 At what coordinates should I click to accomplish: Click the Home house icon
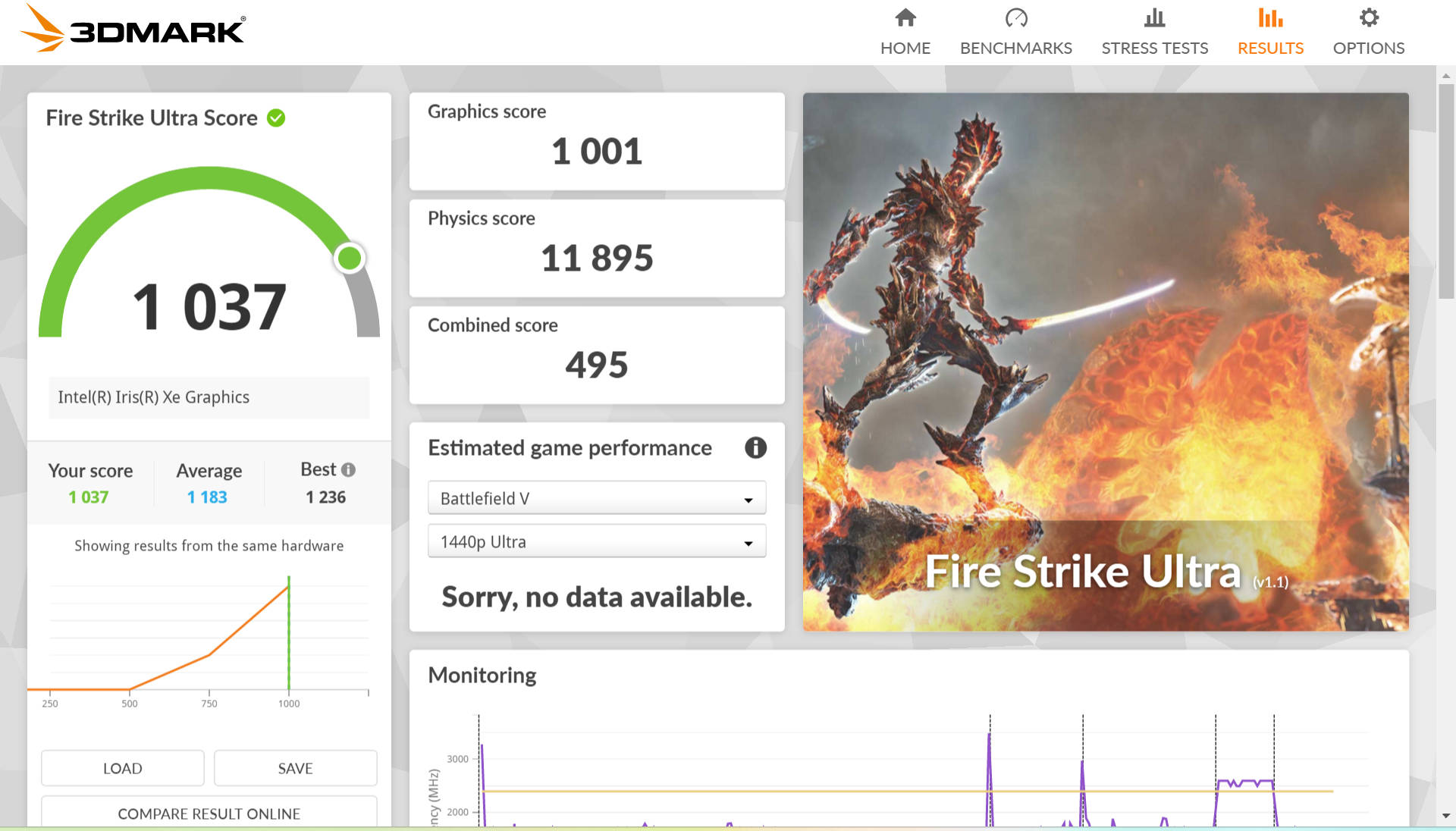point(905,17)
